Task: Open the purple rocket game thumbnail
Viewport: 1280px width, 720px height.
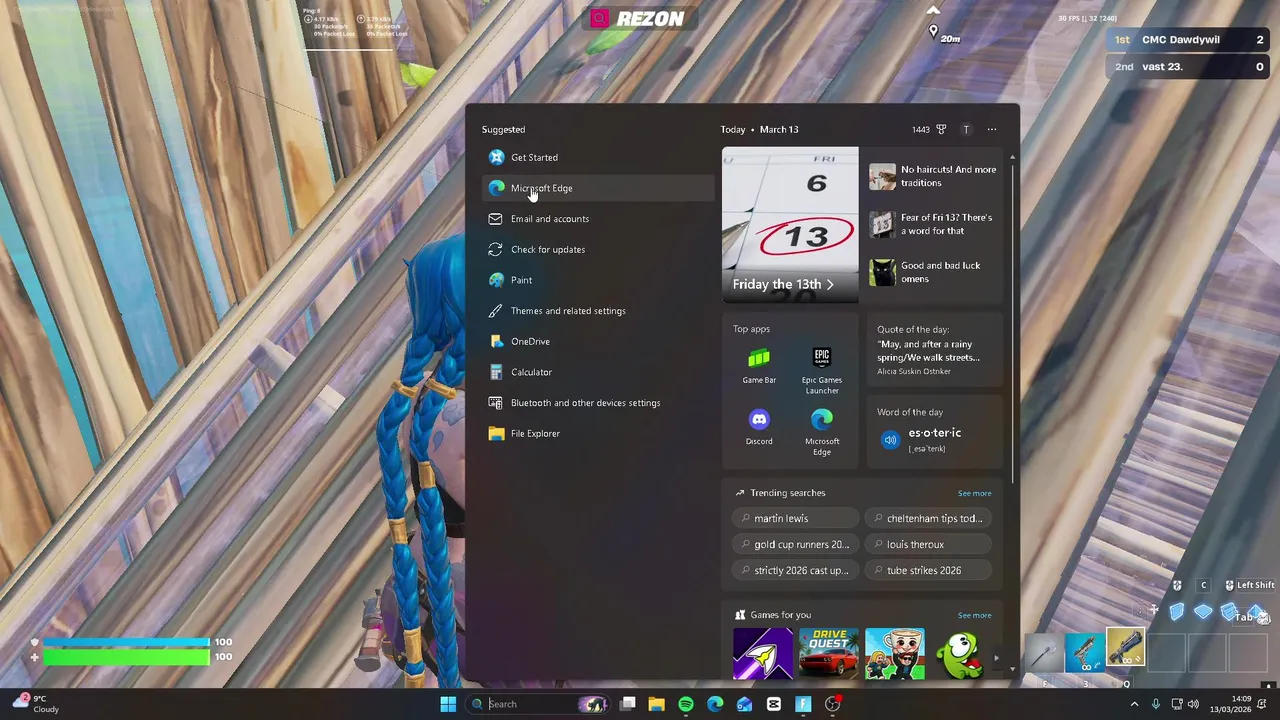Action: click(763, 654)
